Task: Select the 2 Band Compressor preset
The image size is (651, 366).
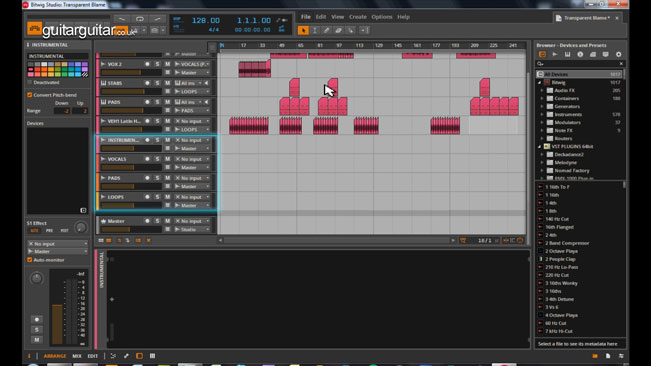Action: [x=567, y=243]
